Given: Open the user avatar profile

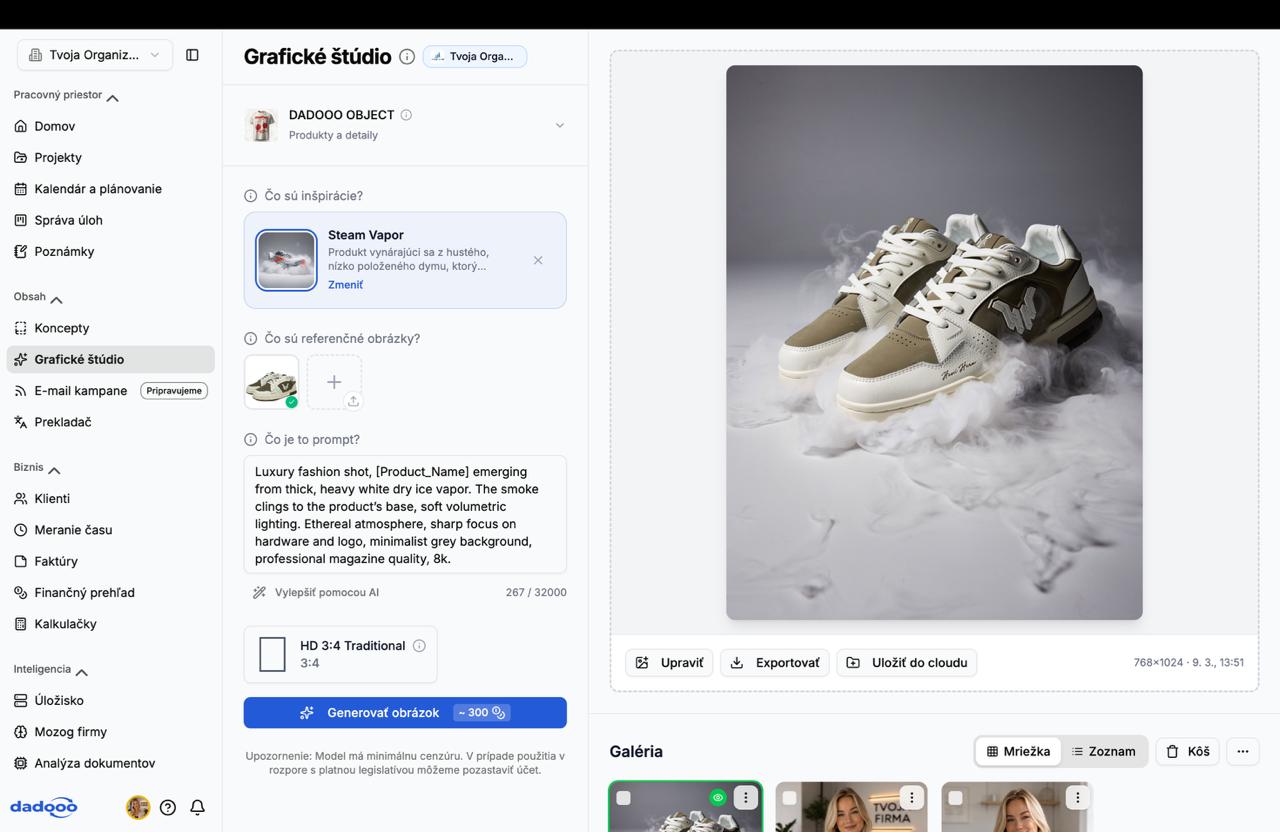Looking at the screenshot, I should 138,807.
